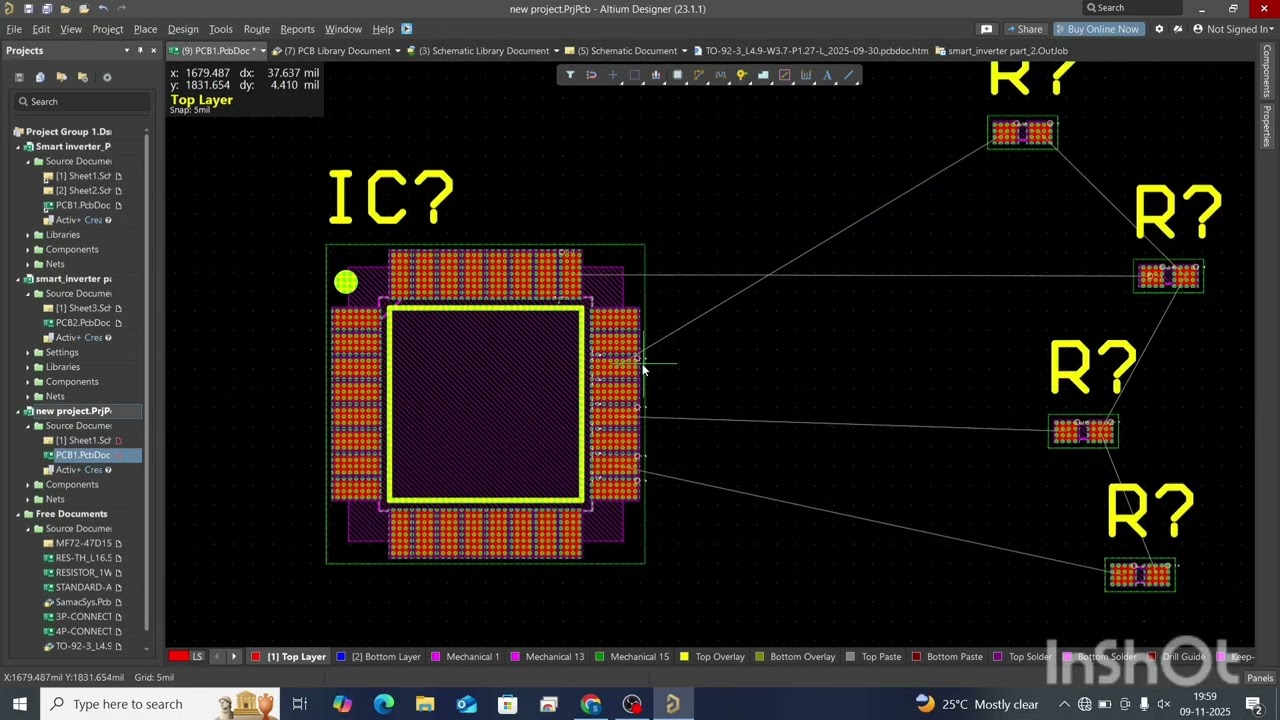Open smart_inverter part_2.OutJob tab
The height and width of the screenshot is (720, 1280).
(x=1001, y=50)
